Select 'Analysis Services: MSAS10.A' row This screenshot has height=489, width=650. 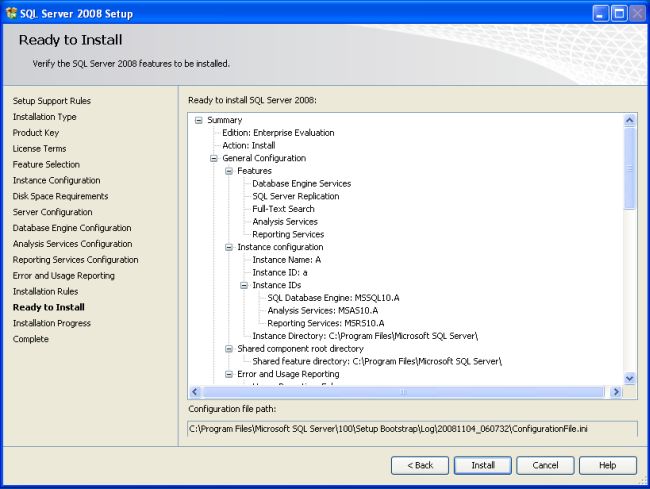pyautogui.click(x=323, y=311)
